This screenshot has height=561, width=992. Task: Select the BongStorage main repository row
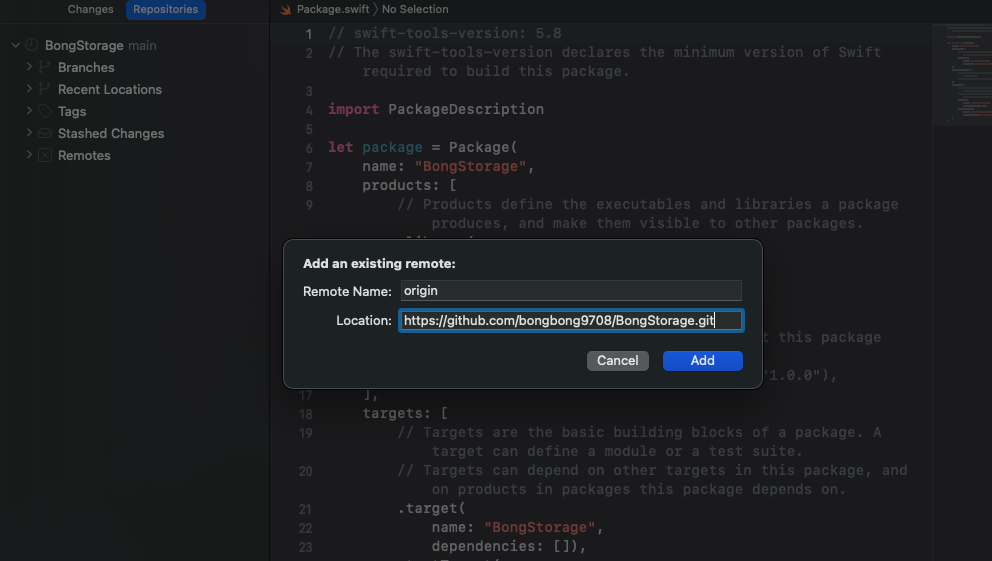tap(135, 46)
